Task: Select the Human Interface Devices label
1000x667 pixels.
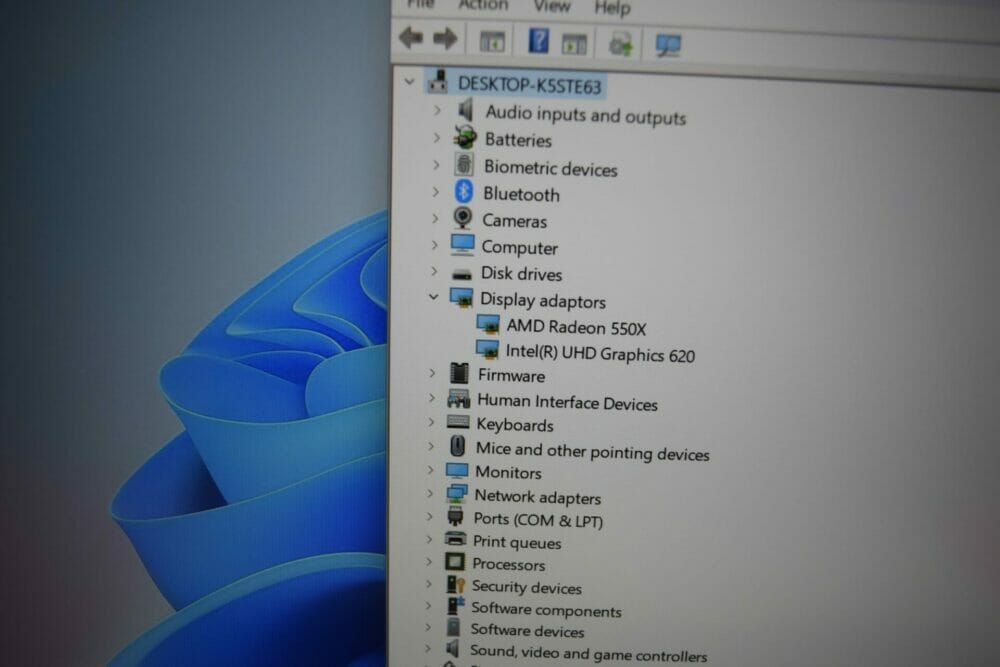Action: 567,402
